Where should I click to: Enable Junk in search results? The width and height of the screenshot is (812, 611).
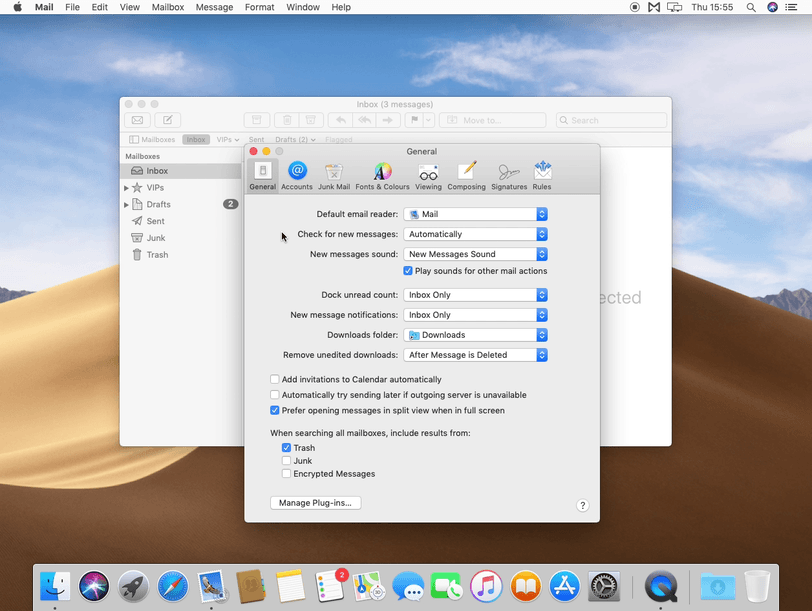pos(287,461)
